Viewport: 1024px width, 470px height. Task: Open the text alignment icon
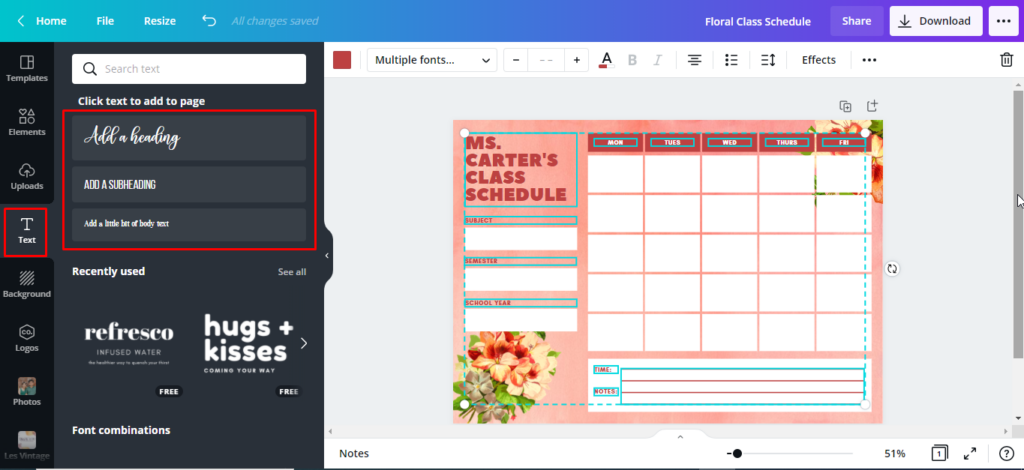coord(694,60)
